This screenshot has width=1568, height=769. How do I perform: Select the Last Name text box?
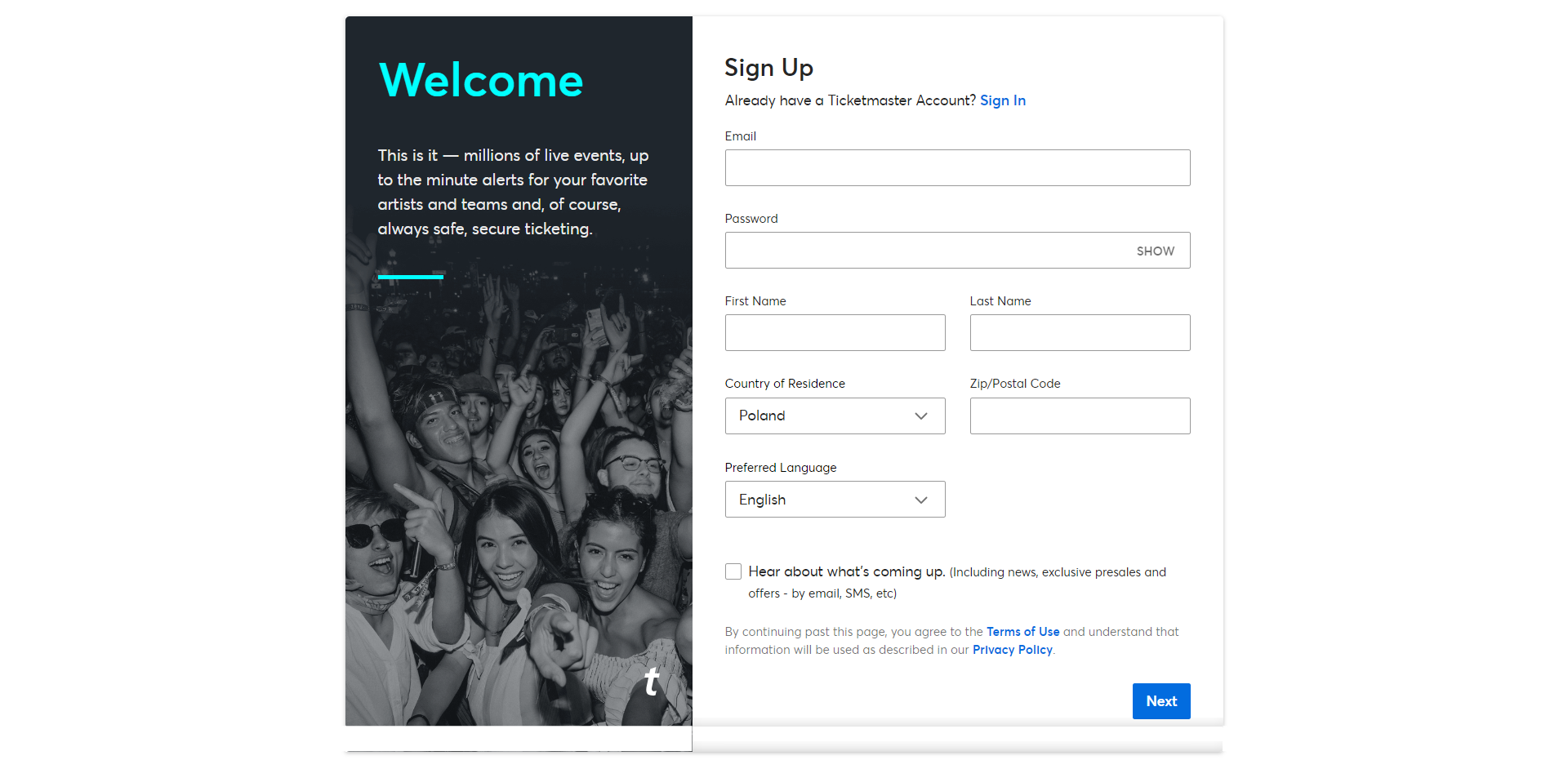(x=1080, y=332)
